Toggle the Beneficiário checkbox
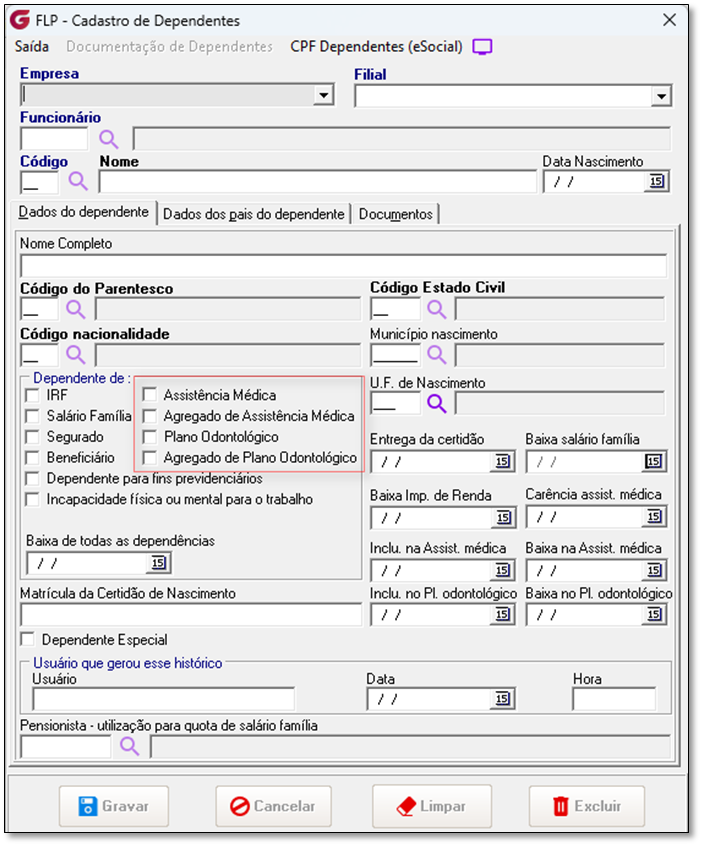 (x=32, y=458)
